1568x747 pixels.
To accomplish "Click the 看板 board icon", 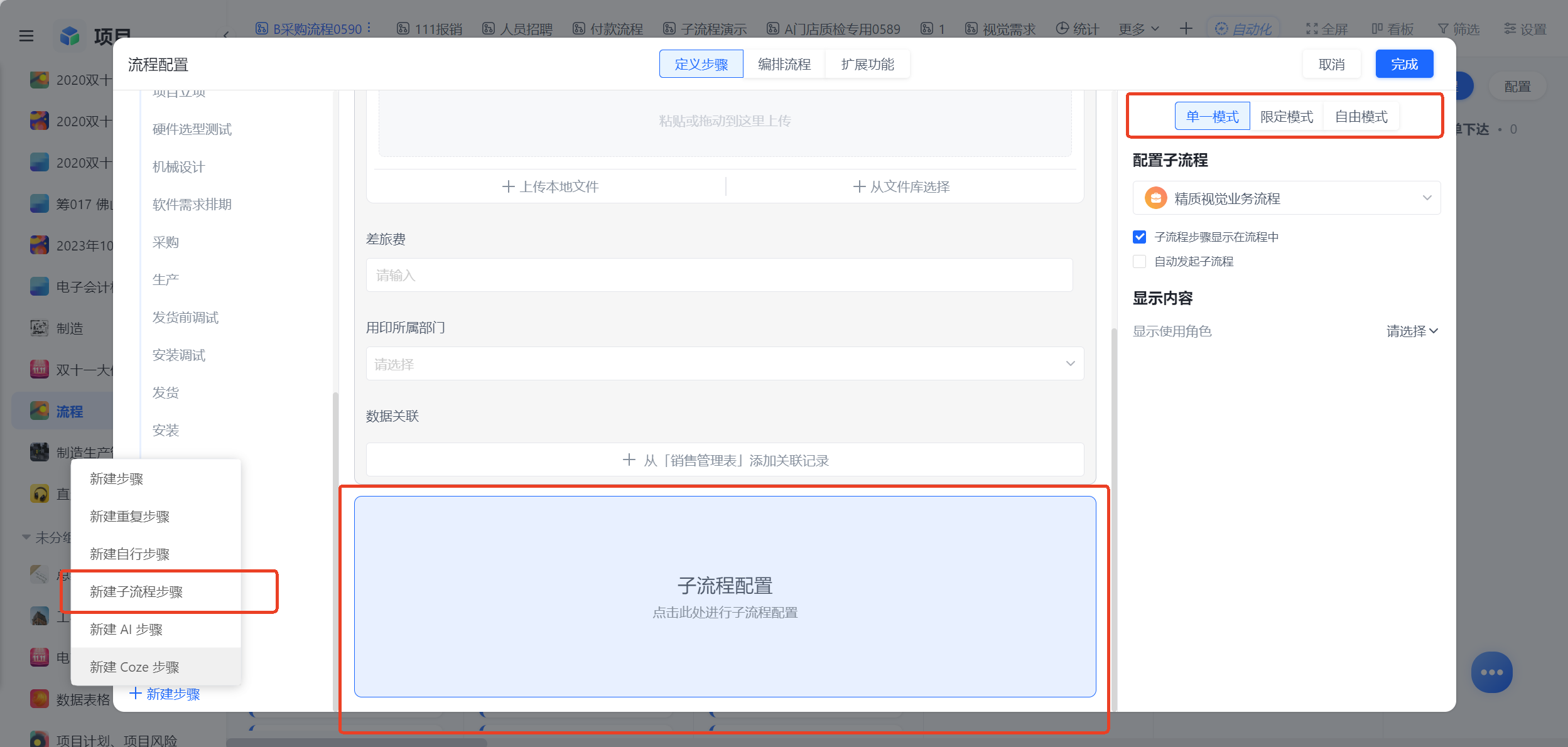I will pyautogui.click(x=1377, y=29).
